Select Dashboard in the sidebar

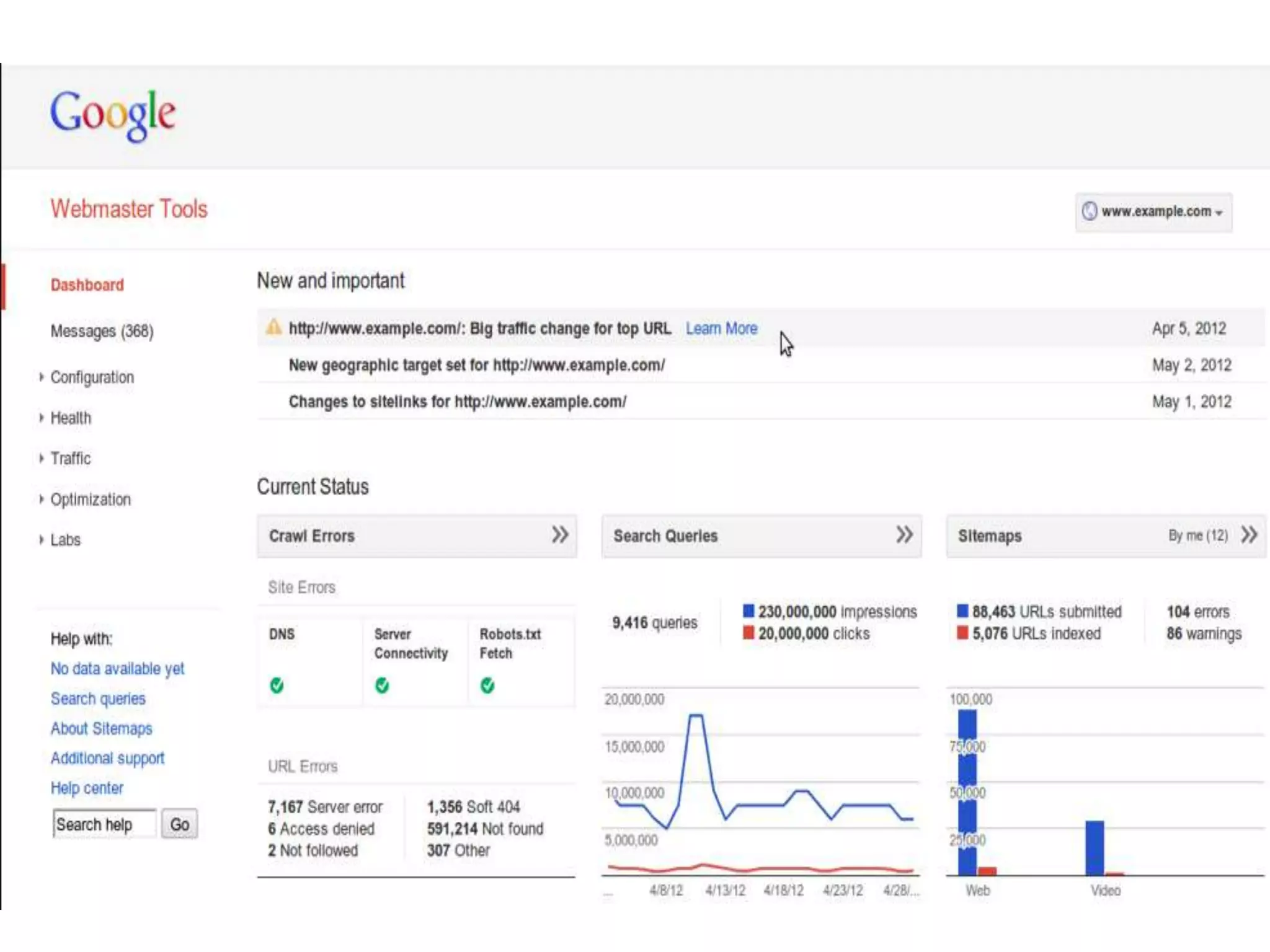point(87,285)
